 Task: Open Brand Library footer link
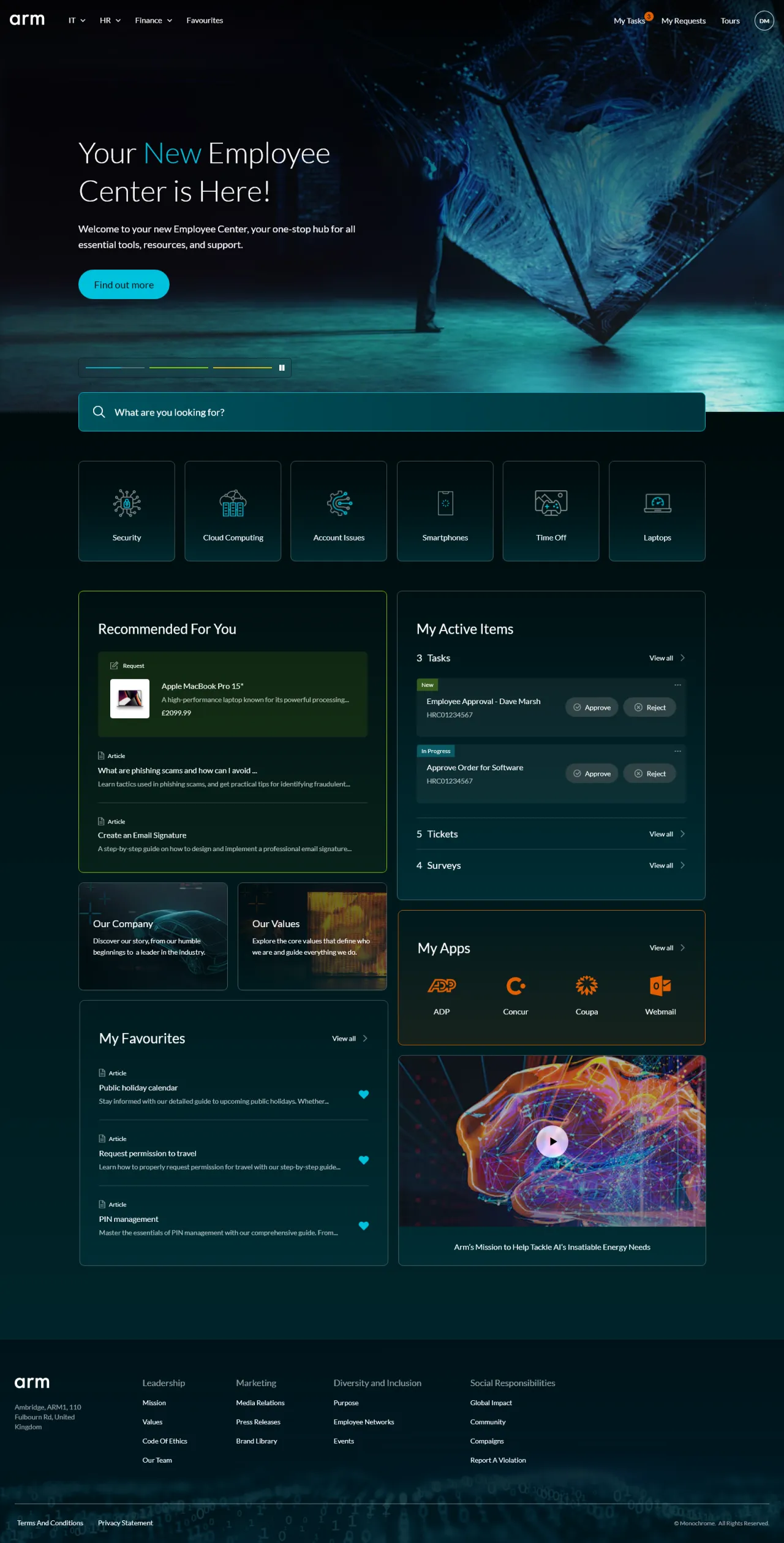point(257,1441)
